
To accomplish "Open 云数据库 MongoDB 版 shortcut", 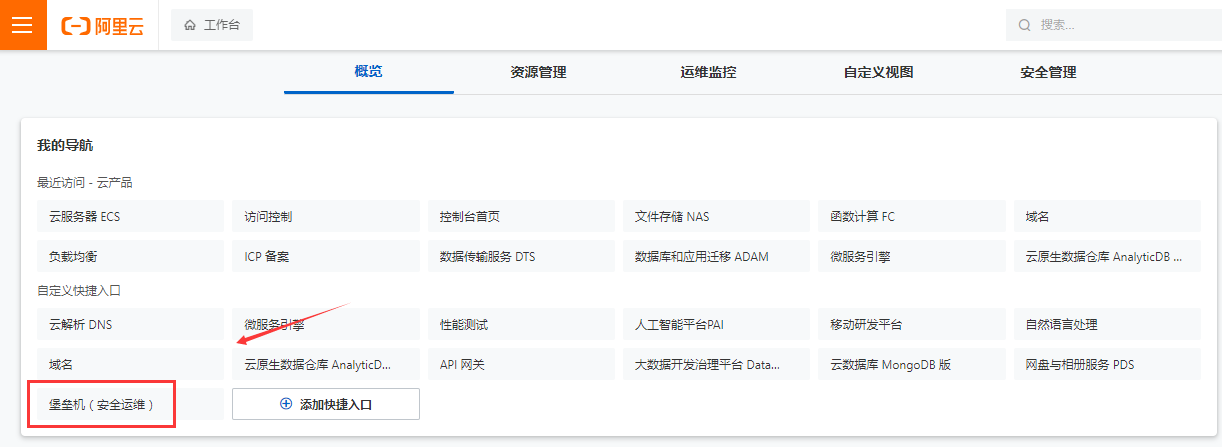I will tap(912, 364).
